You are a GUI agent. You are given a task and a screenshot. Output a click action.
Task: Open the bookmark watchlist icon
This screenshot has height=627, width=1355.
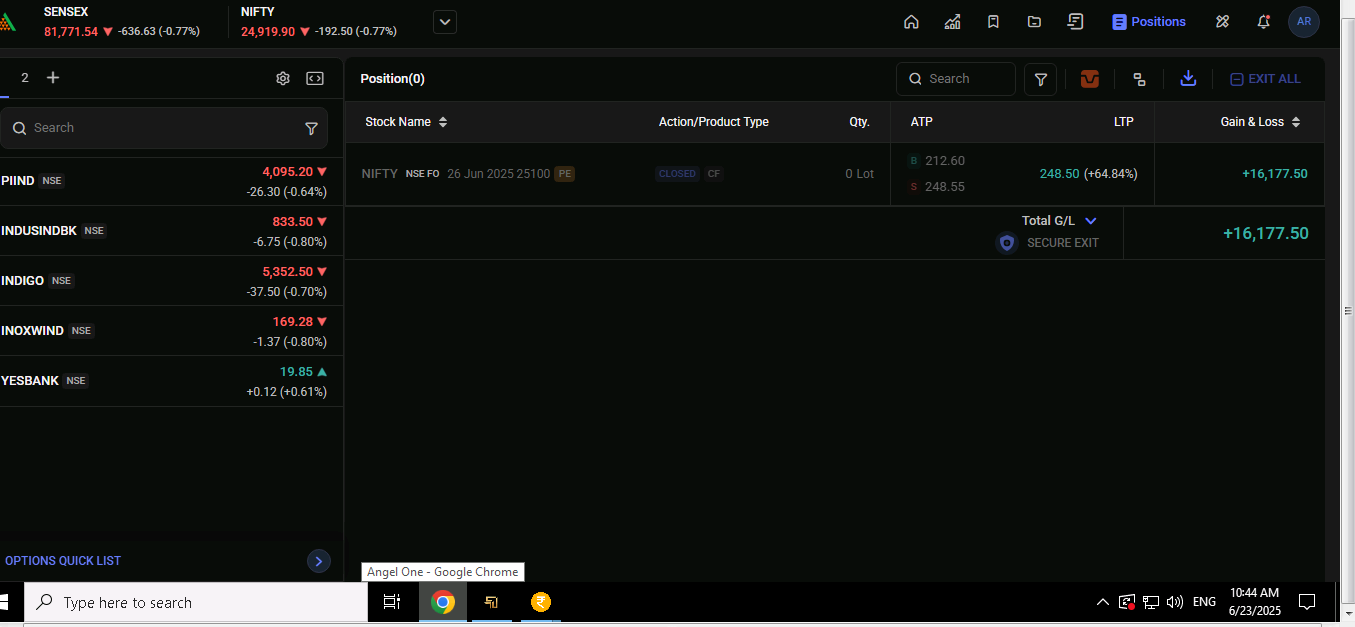[993, 22]
